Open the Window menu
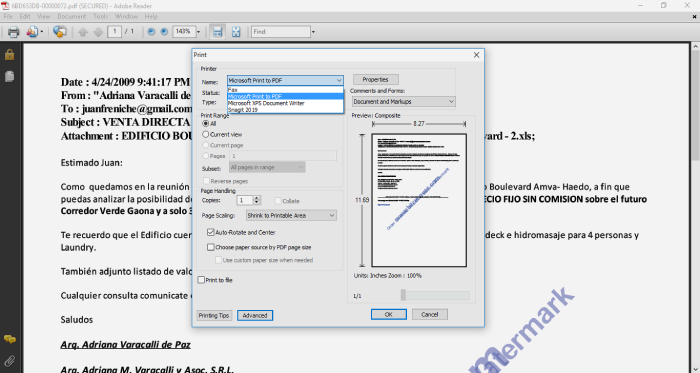The width and height of the screenshot is (700, 373). coord(126,17)
